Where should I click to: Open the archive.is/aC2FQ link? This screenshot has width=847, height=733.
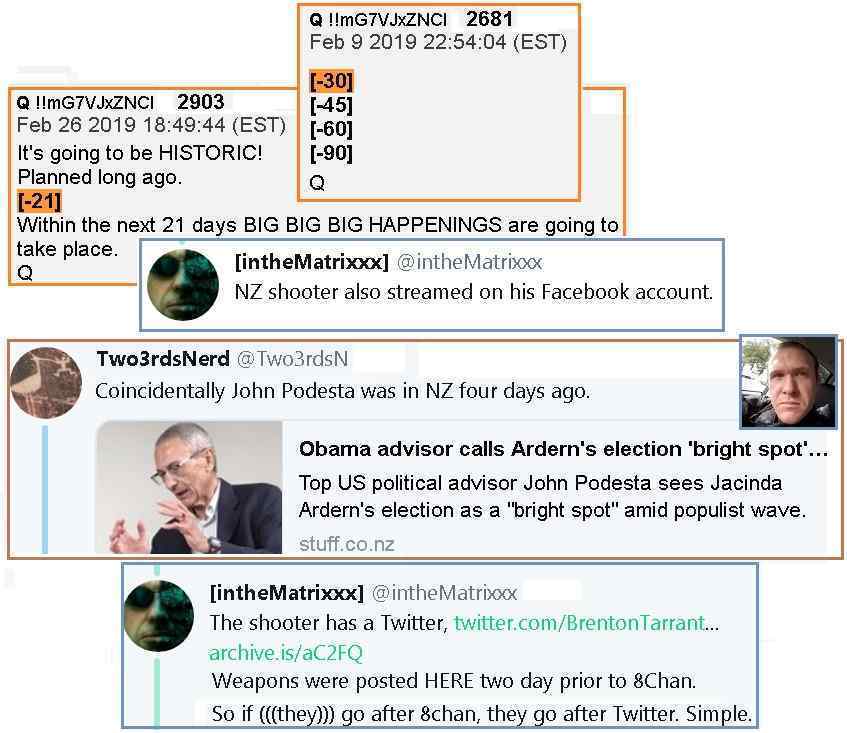tap(285, 653)
